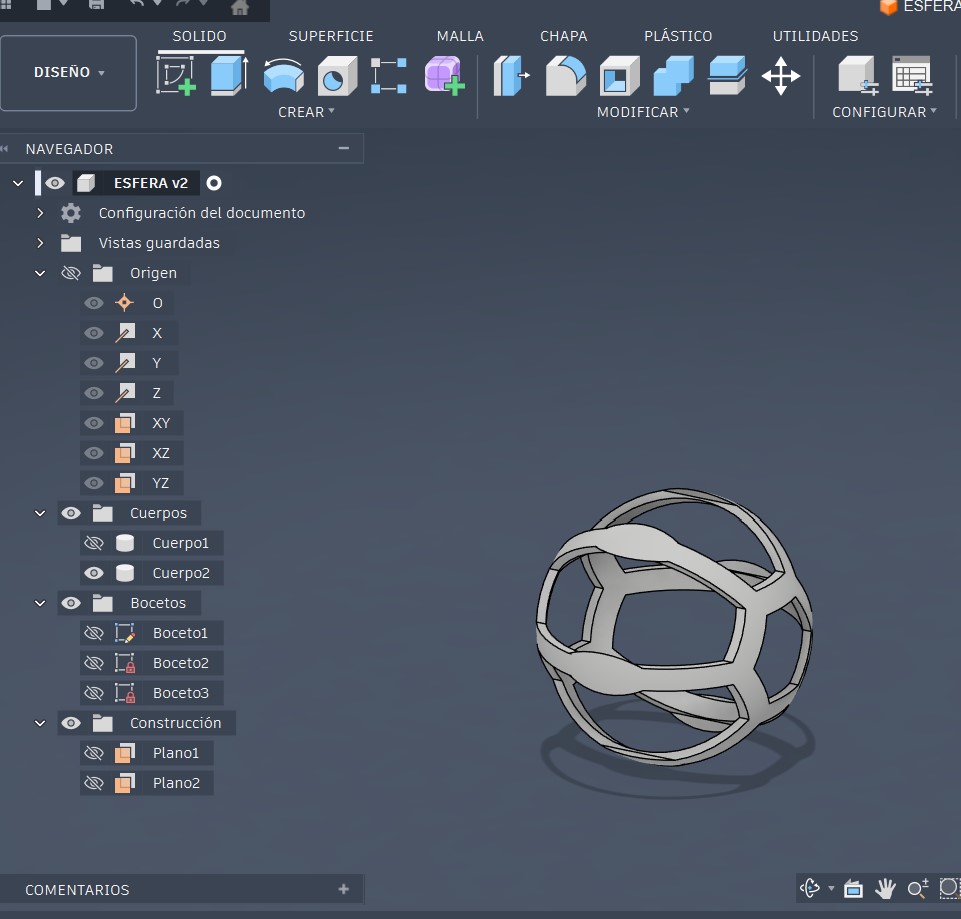961x919 pixels.
Task: Toggle visibility of Boceto1 sketch
Action: [94, 633]
